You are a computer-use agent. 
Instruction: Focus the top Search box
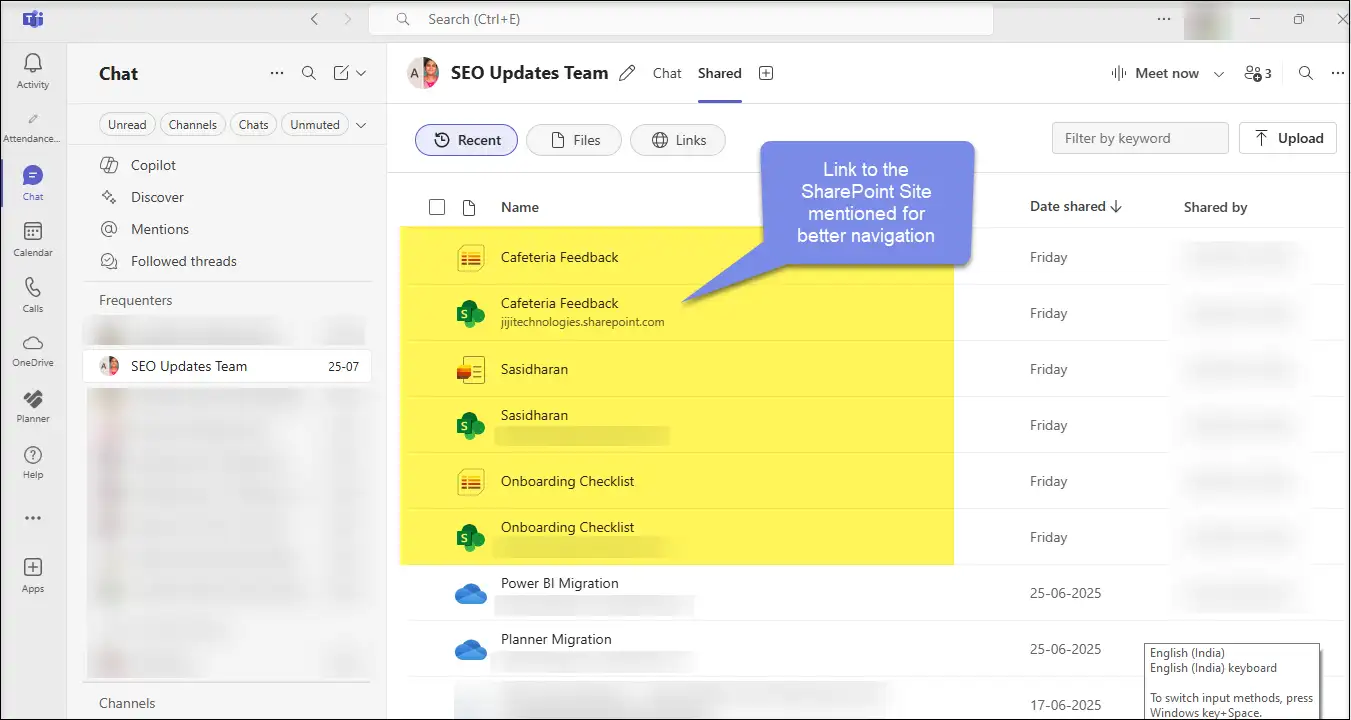pos(681,19)
